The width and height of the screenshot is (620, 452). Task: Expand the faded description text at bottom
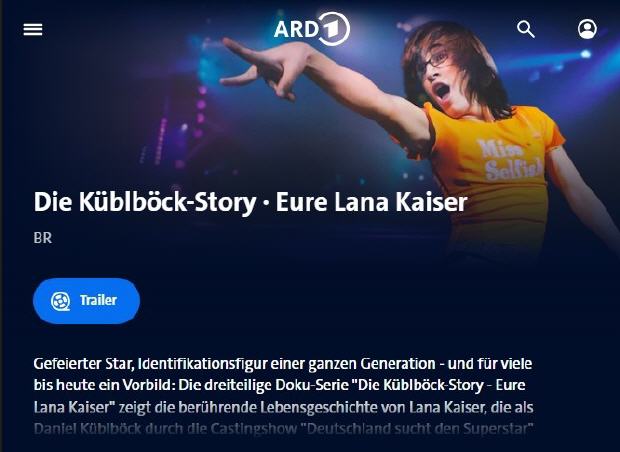284,429
